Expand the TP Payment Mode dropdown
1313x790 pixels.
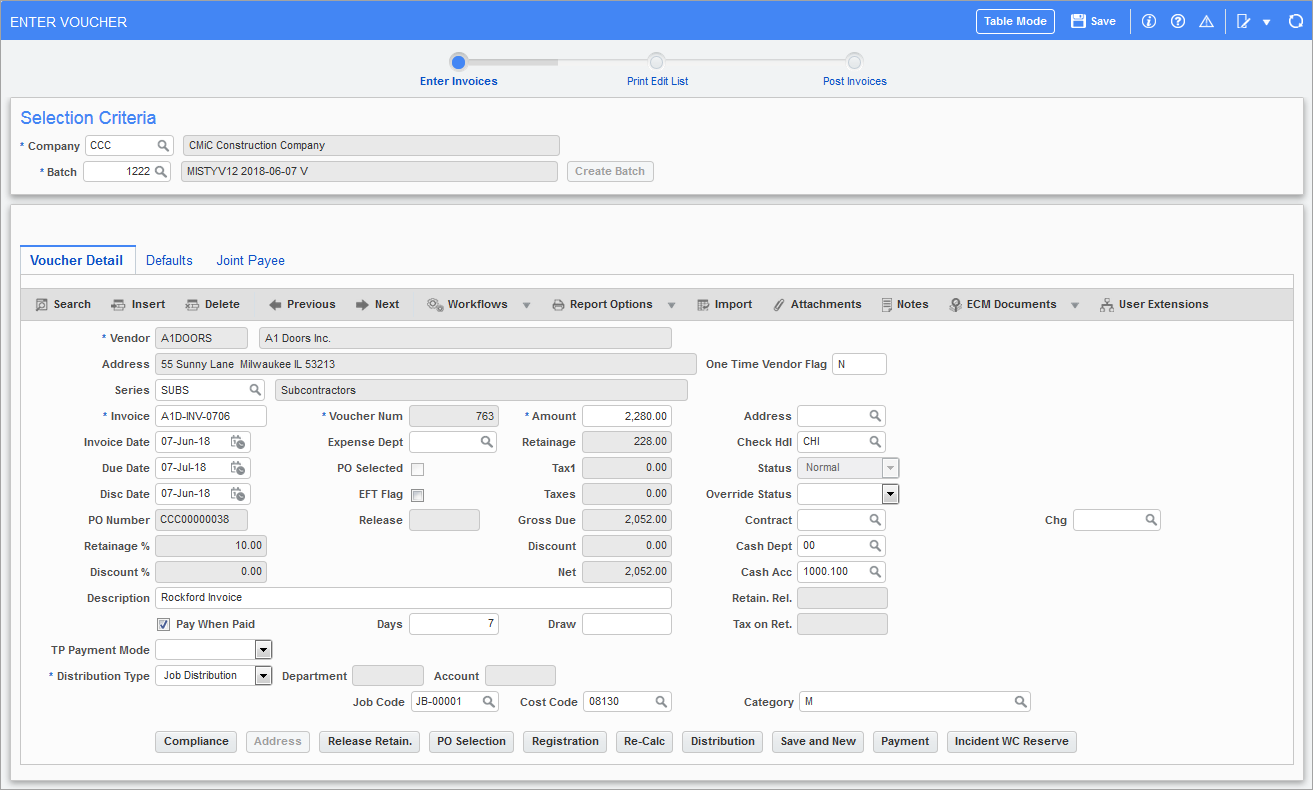point(264,650)
